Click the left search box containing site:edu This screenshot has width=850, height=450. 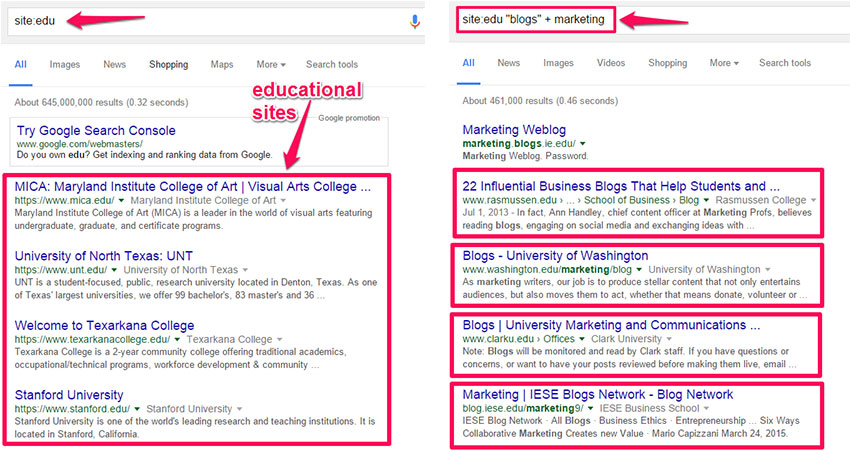[214, 22]
